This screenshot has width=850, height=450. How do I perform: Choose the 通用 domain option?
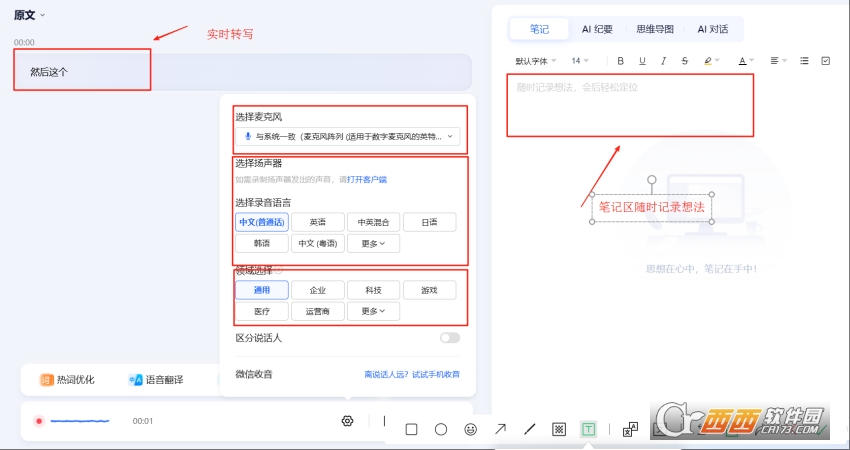click(262, 290)
